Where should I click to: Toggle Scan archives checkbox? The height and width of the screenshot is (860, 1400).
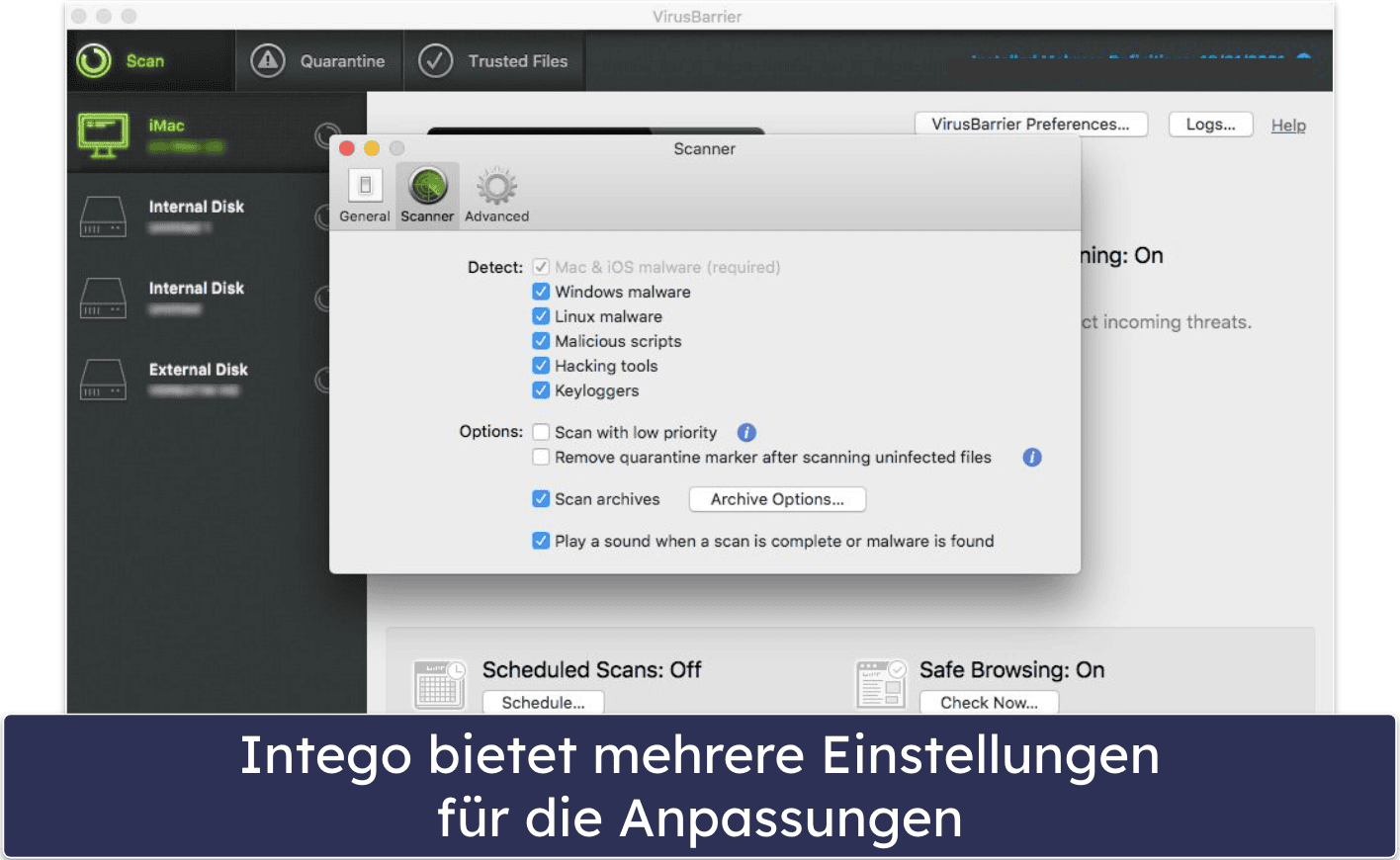click(x=541, y=499)
